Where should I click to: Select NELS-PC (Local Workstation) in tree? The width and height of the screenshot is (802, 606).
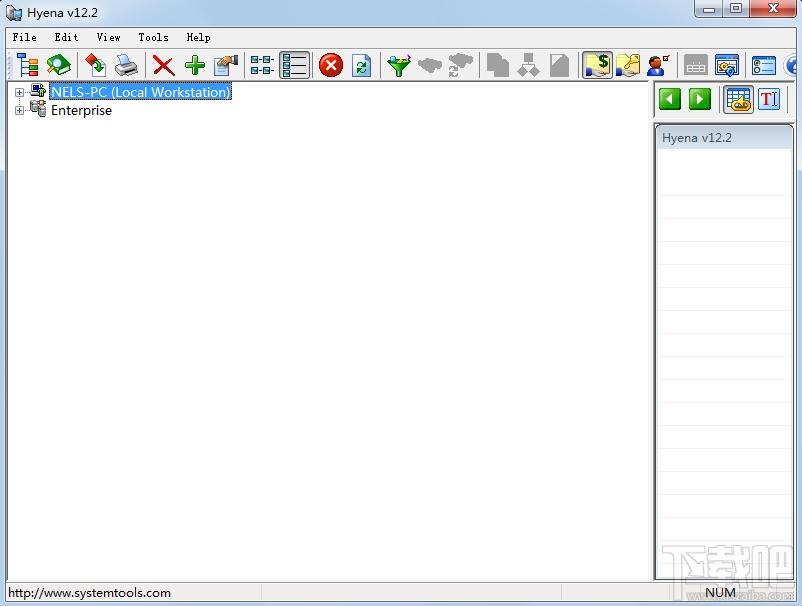click(x=141, y=92)
